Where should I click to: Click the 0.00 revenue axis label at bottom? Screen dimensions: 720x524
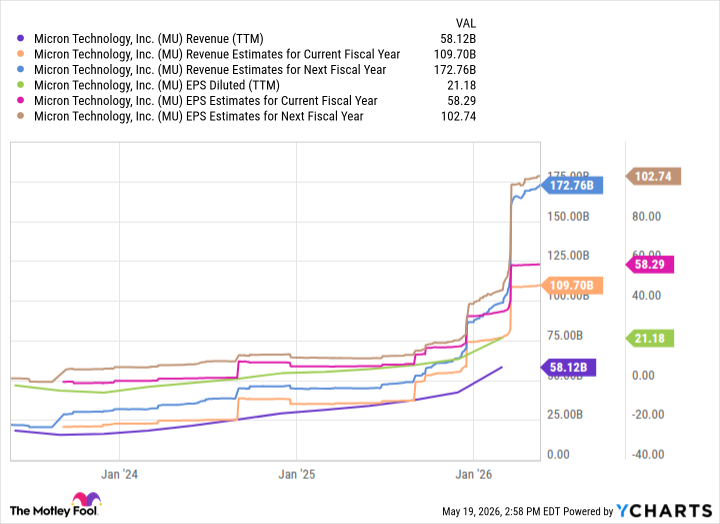point(558,455)
